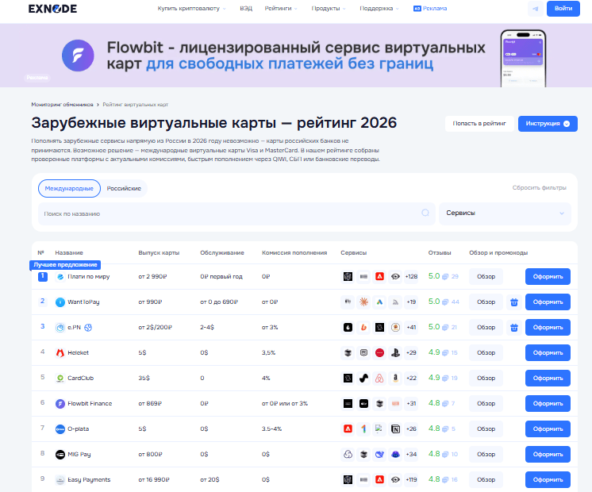Open the Мониторинг обменников breadcrumb link
The image size is (592, 492).
[x=62, y=105]
